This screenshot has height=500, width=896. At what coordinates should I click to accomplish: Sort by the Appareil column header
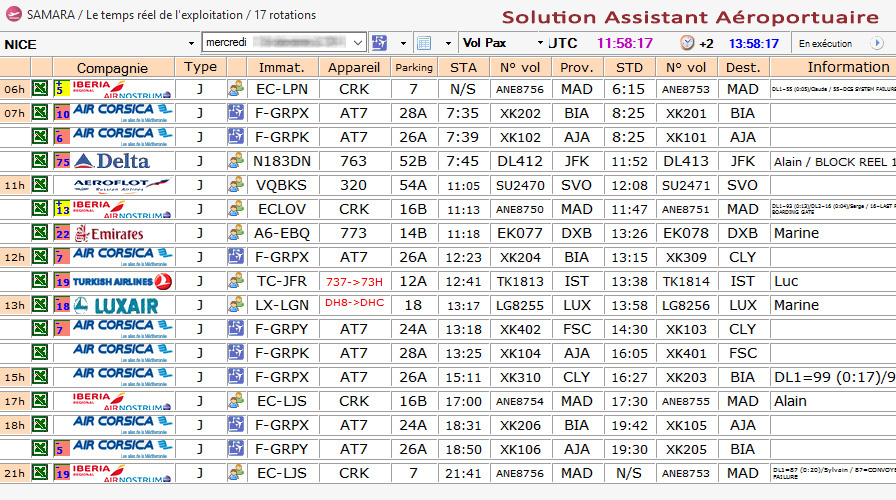(354, 67)
